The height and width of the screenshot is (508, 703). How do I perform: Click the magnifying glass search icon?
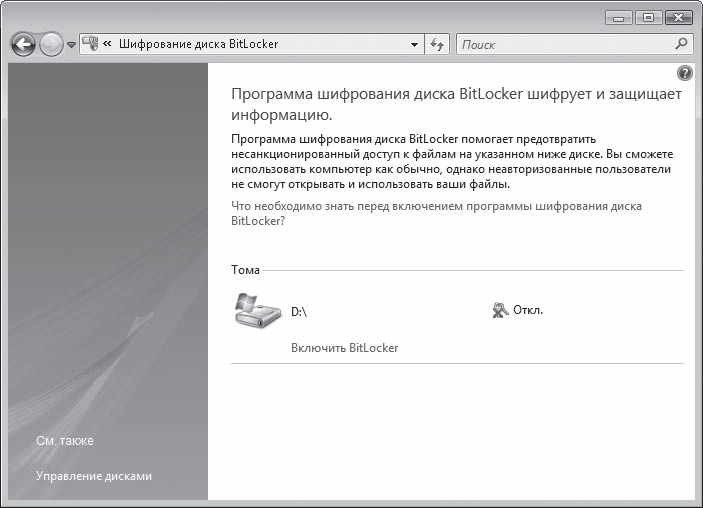(682, 44)
